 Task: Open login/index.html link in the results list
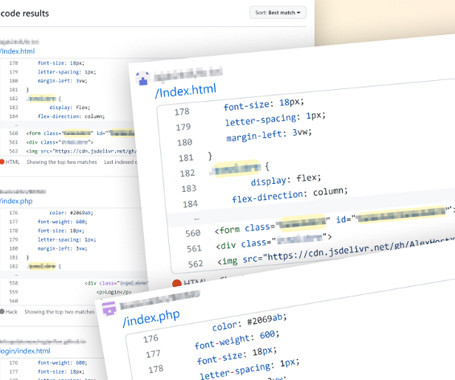(x=25, y=351)
